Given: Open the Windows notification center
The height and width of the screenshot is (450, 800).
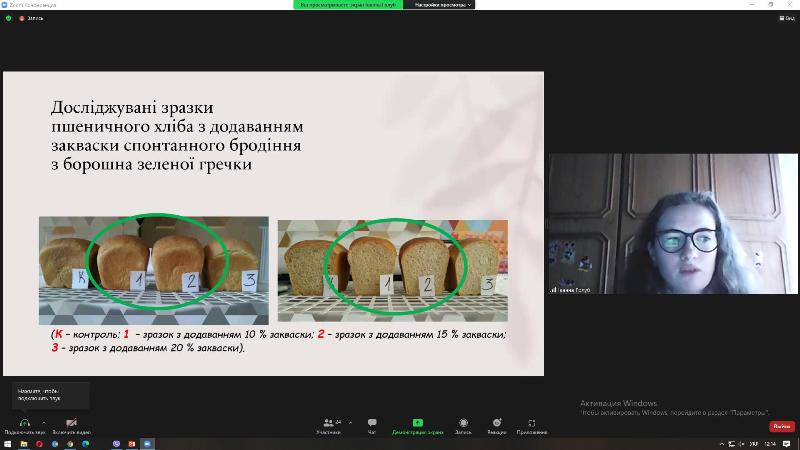Looking at the screenshot, I should 787,444.
